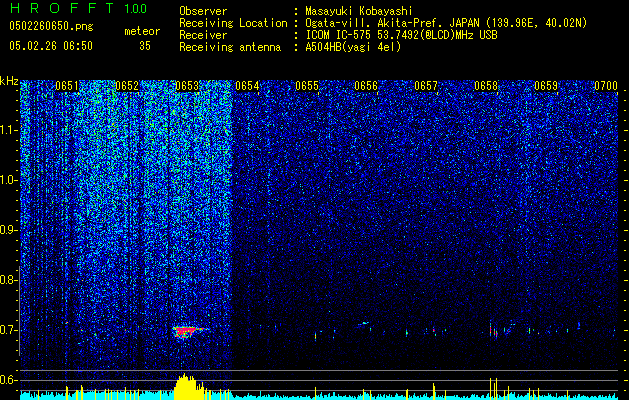Click the 0653 time marker
Viewport: 629px width, 400px height.
[x=187, y=86]
